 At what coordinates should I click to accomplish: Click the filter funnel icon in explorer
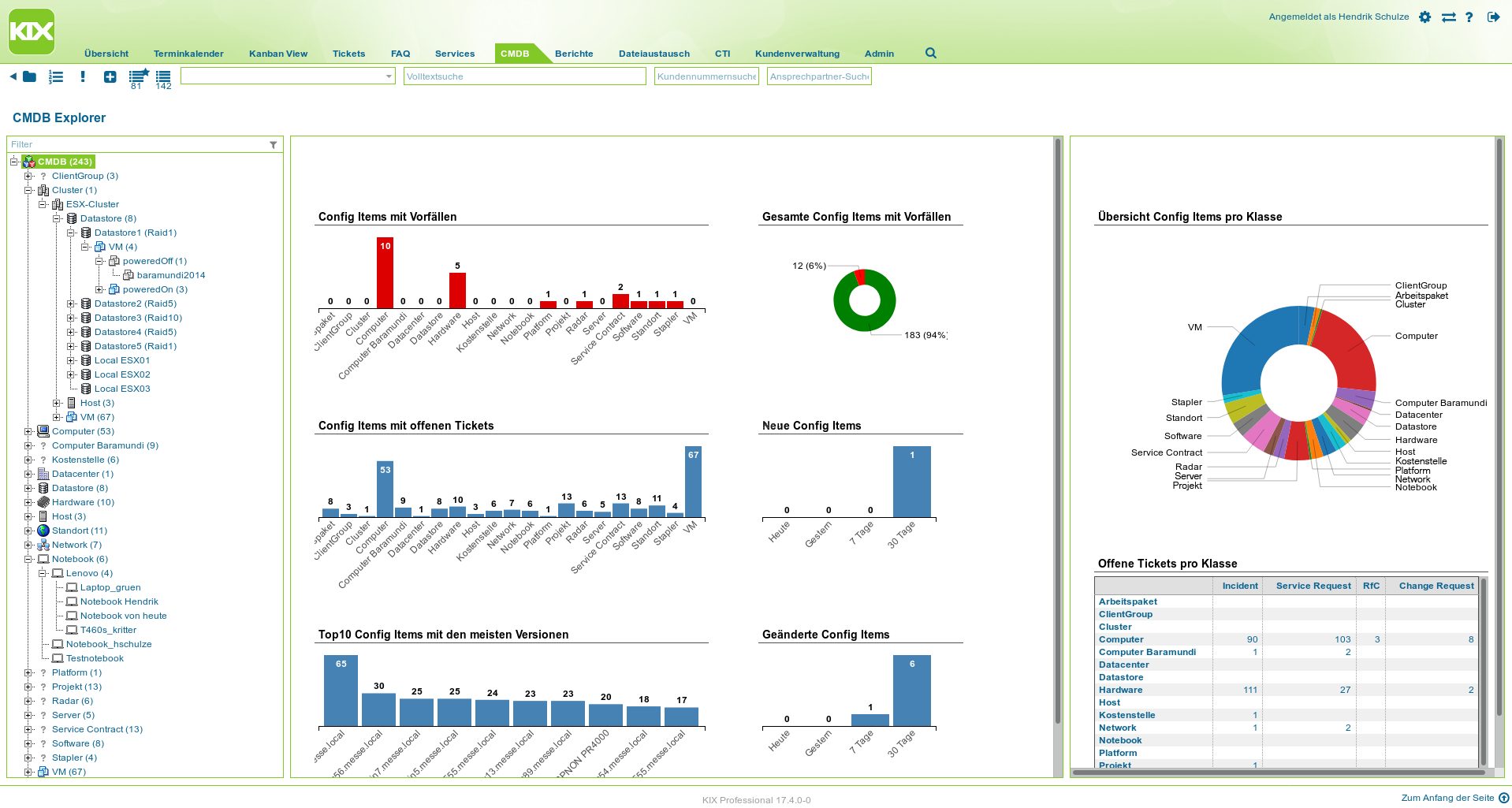273,145
